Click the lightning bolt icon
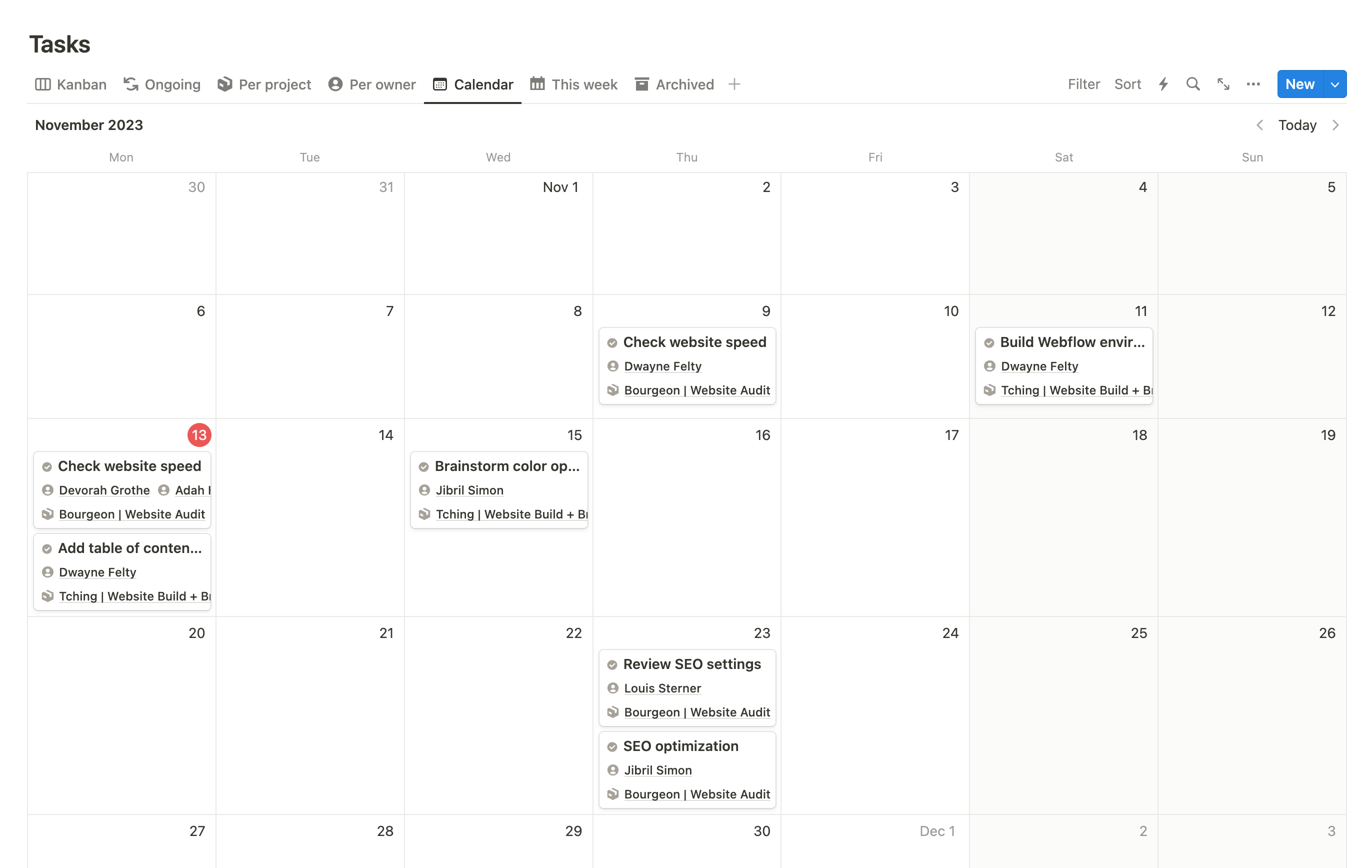This screenshot has width=1372, height=868. coord(1163,84)
